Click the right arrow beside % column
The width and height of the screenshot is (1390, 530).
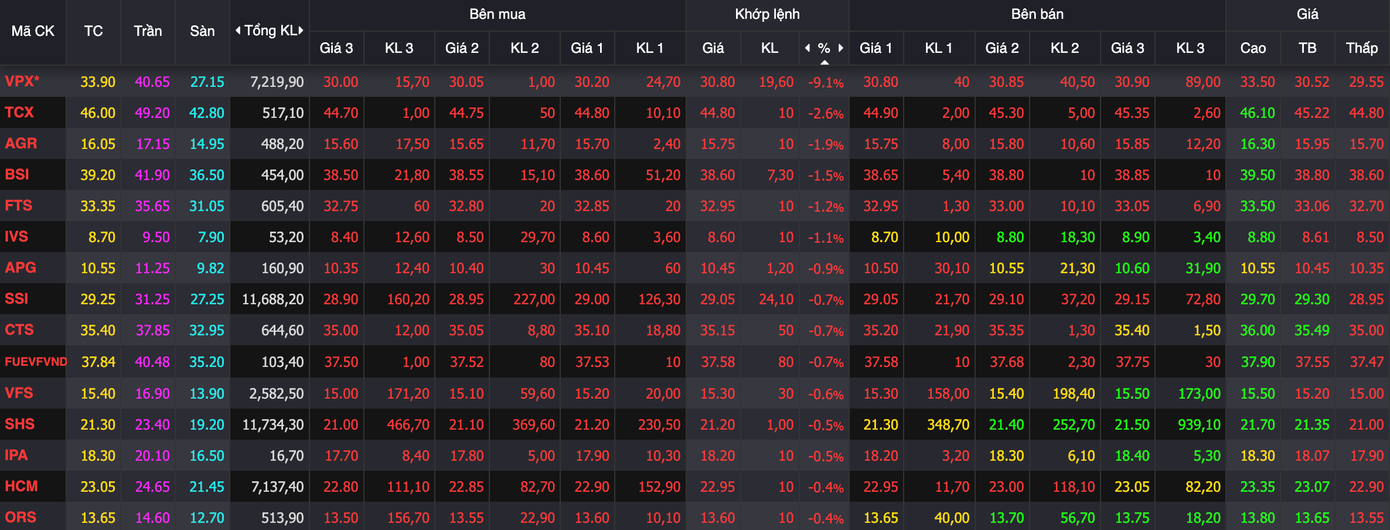[x=841, y=48]
